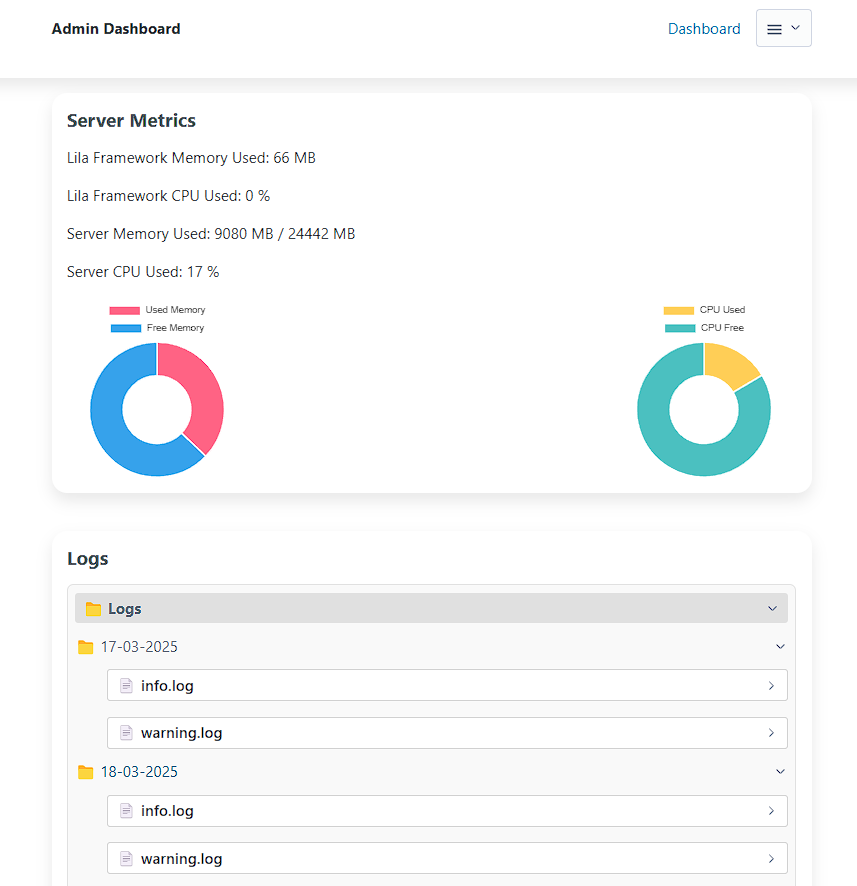This screenshot has width=857, height=886.
Task: Click arrow on 18-03-2025 info.log row
Action: click(771, 811)
